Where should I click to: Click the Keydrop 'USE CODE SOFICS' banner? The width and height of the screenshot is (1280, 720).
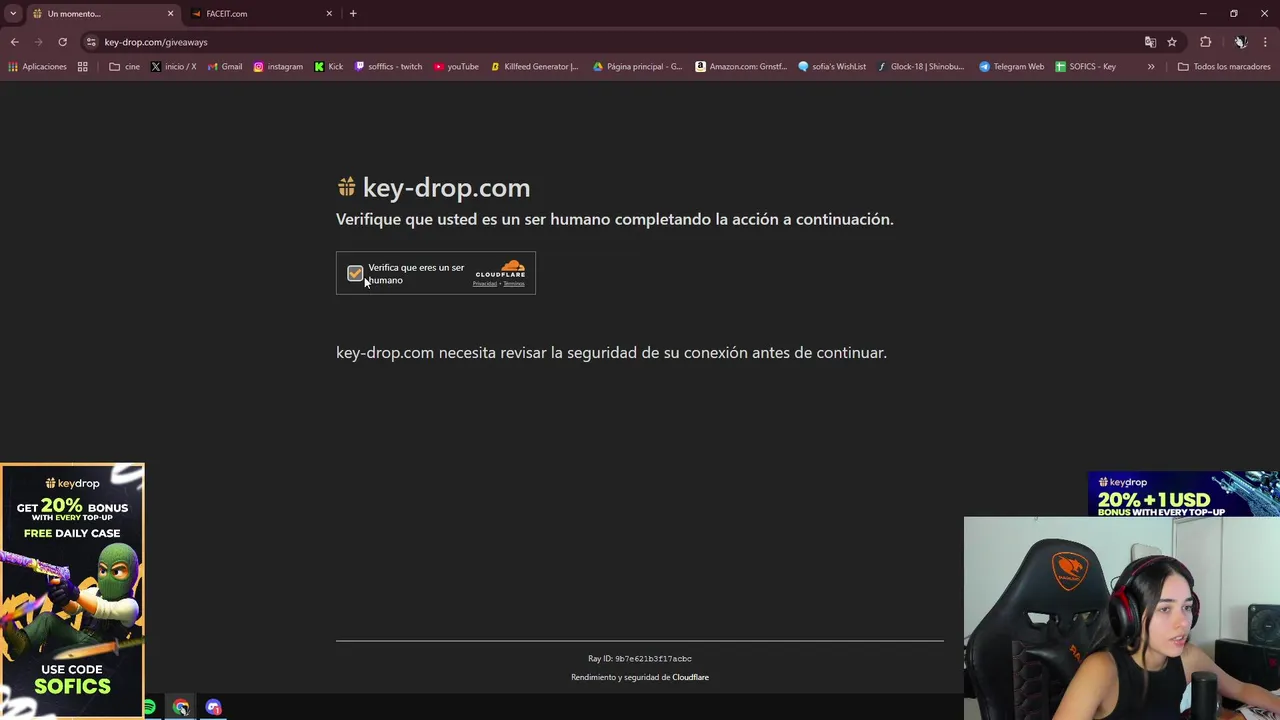[72, 590]
